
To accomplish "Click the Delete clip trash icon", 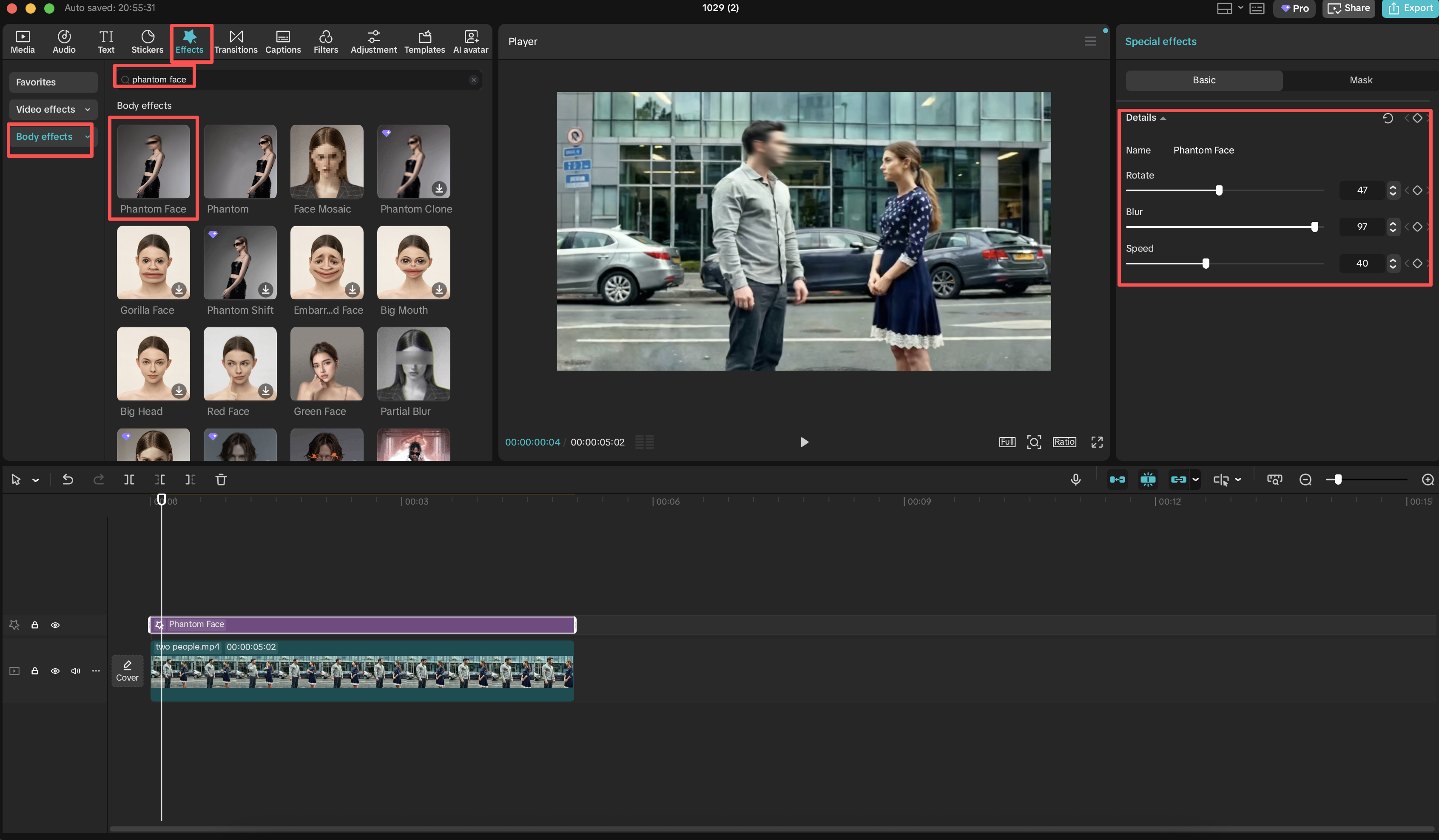I will pos(221,480).
